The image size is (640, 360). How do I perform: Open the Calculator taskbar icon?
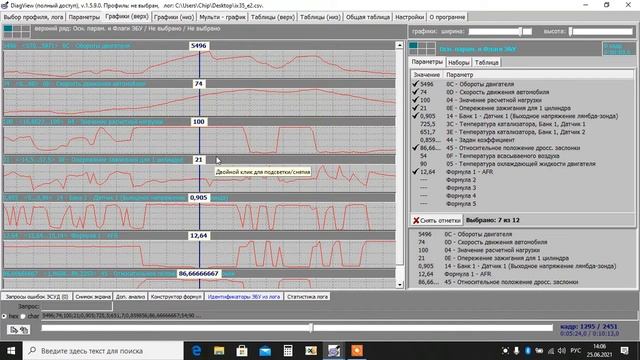pyautogui.click(x=288, y=351)
